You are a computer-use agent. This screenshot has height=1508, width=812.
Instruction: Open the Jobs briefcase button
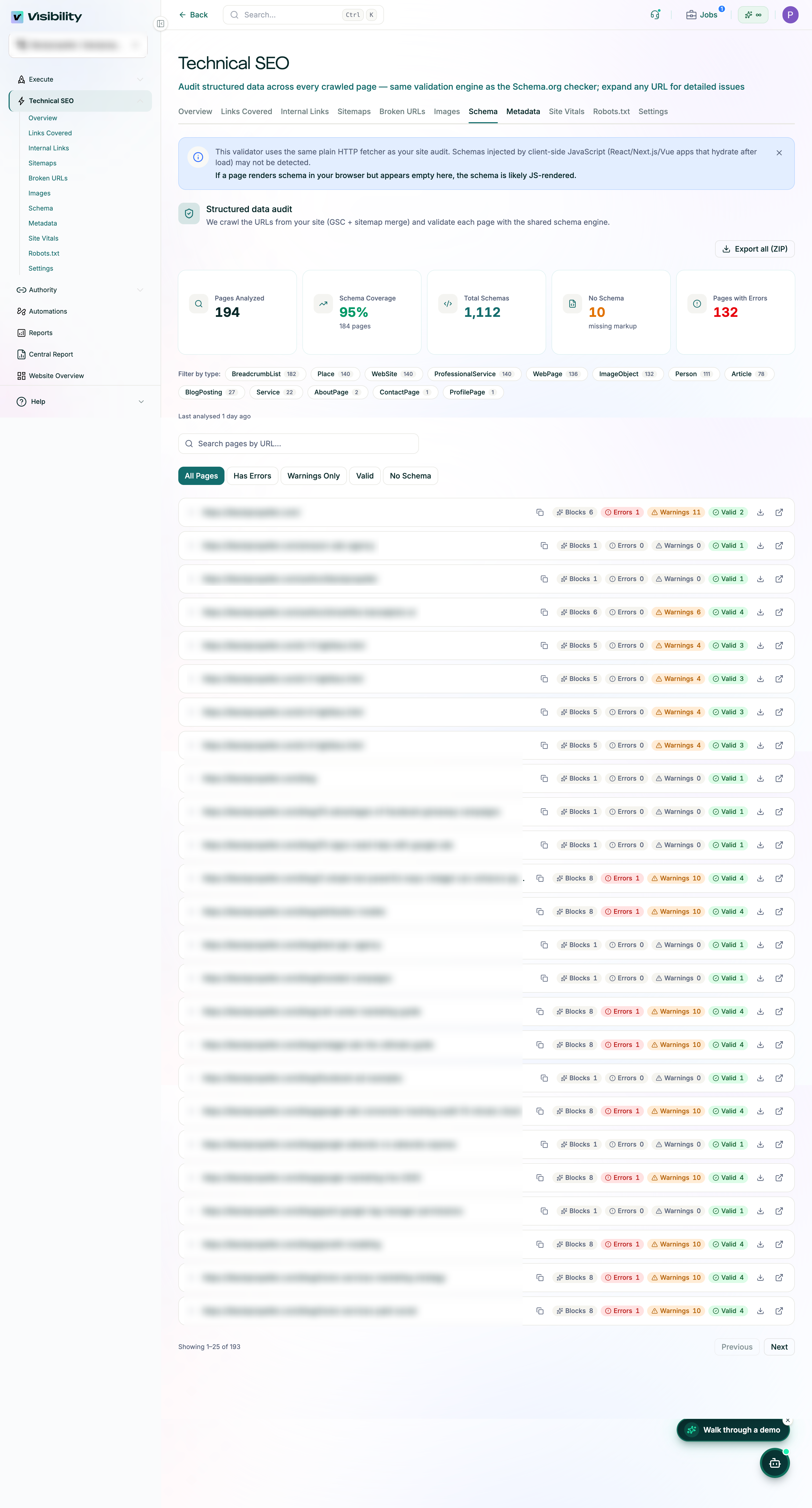[x=701, y=15]
